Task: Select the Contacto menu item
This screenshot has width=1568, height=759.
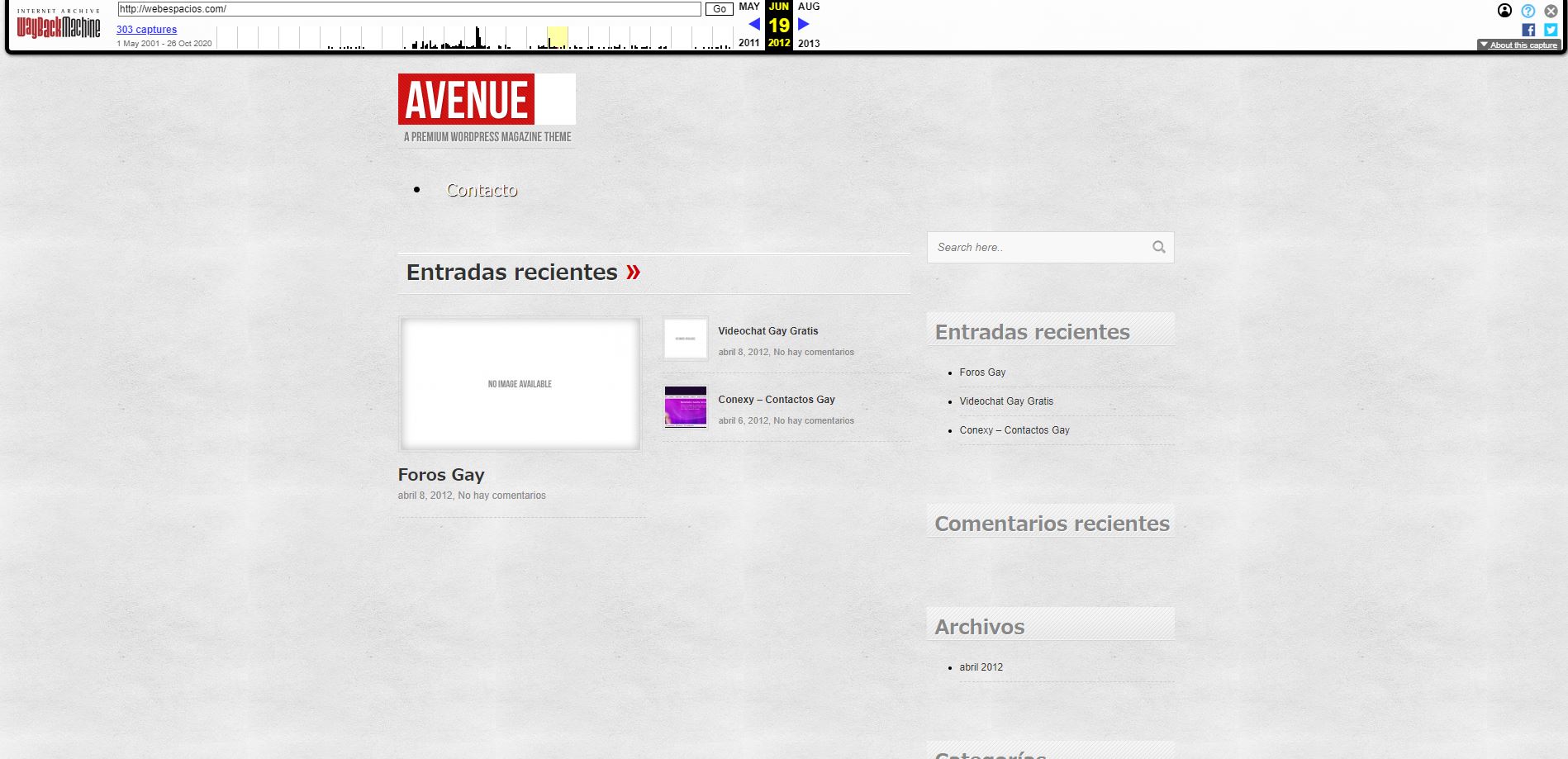Action: pyautogui.click(x=482, y=190)
